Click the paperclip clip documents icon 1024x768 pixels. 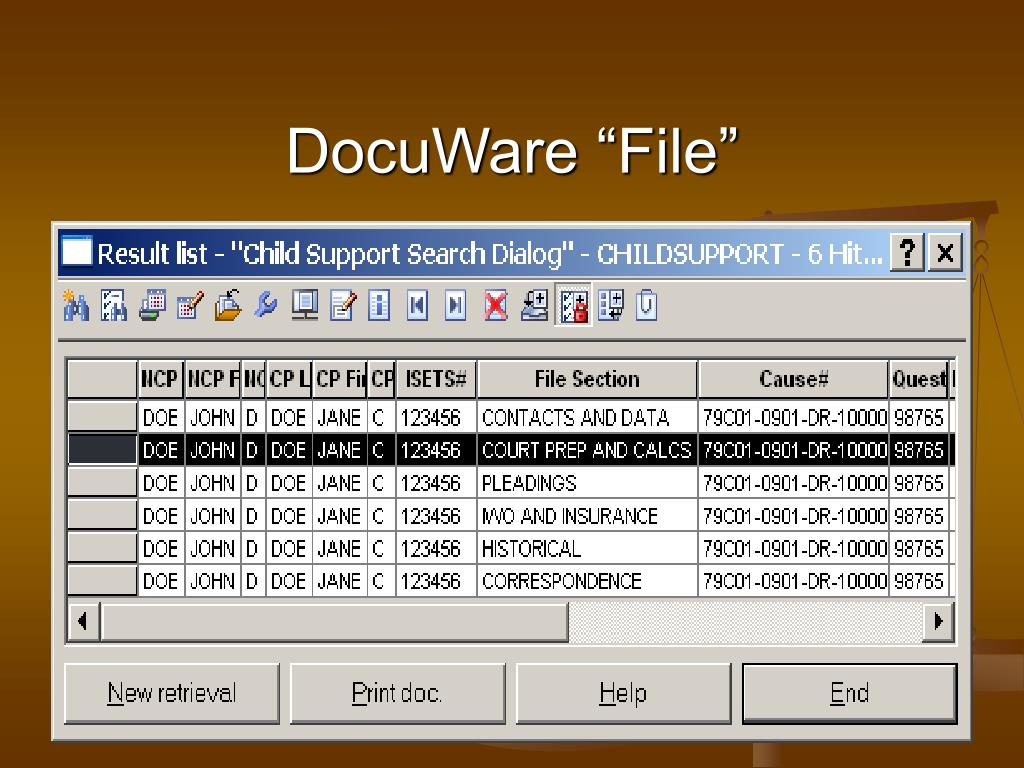pyautogui.click(x=647, y=305)
